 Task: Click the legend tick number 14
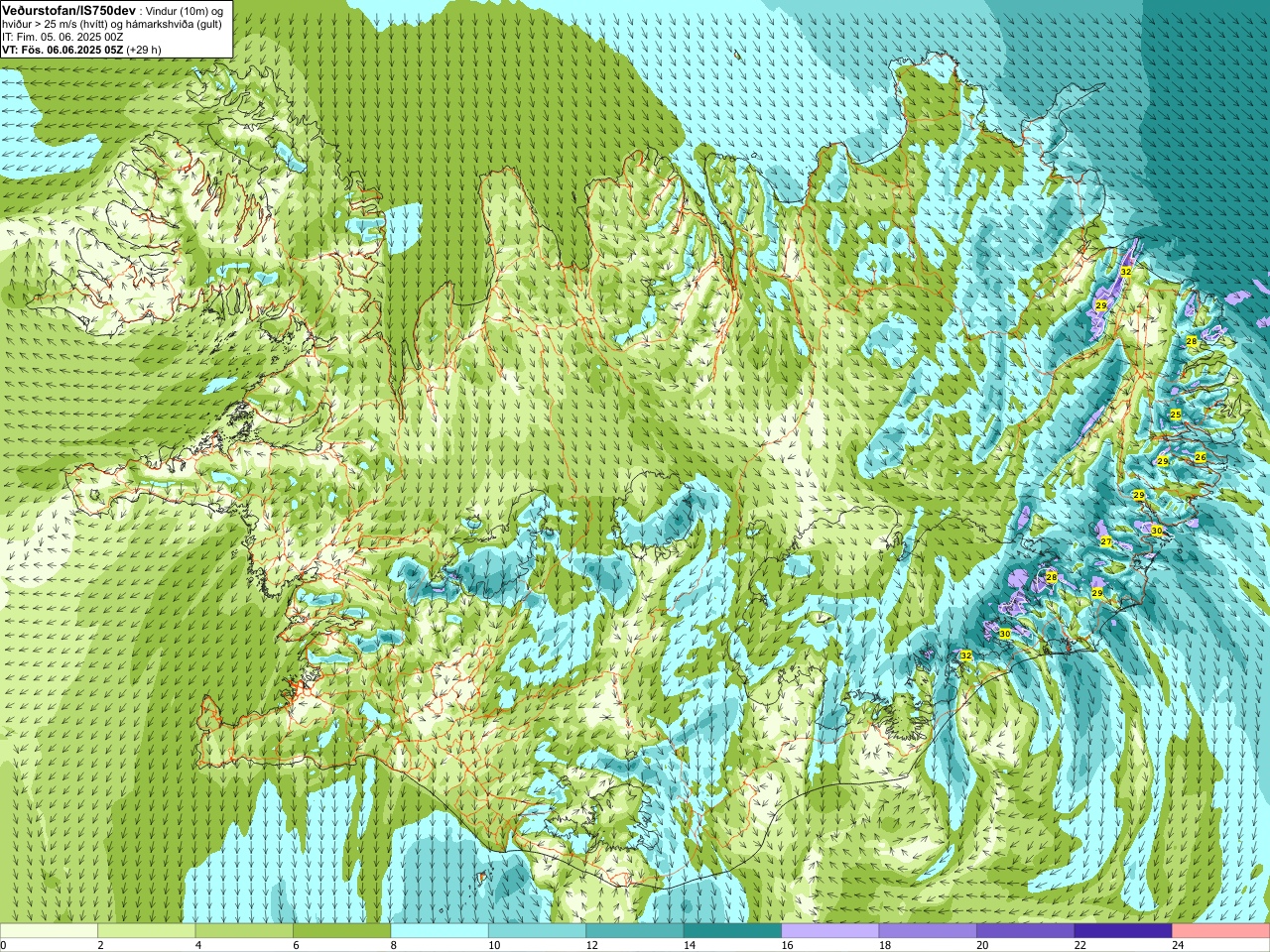[x=689, y=945]
